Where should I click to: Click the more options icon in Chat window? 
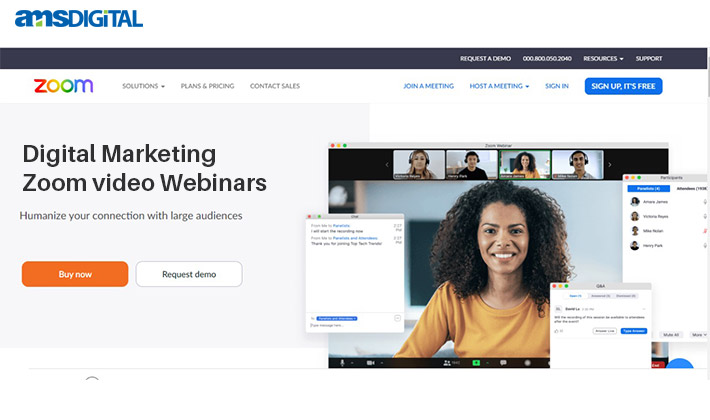point(398,318)
